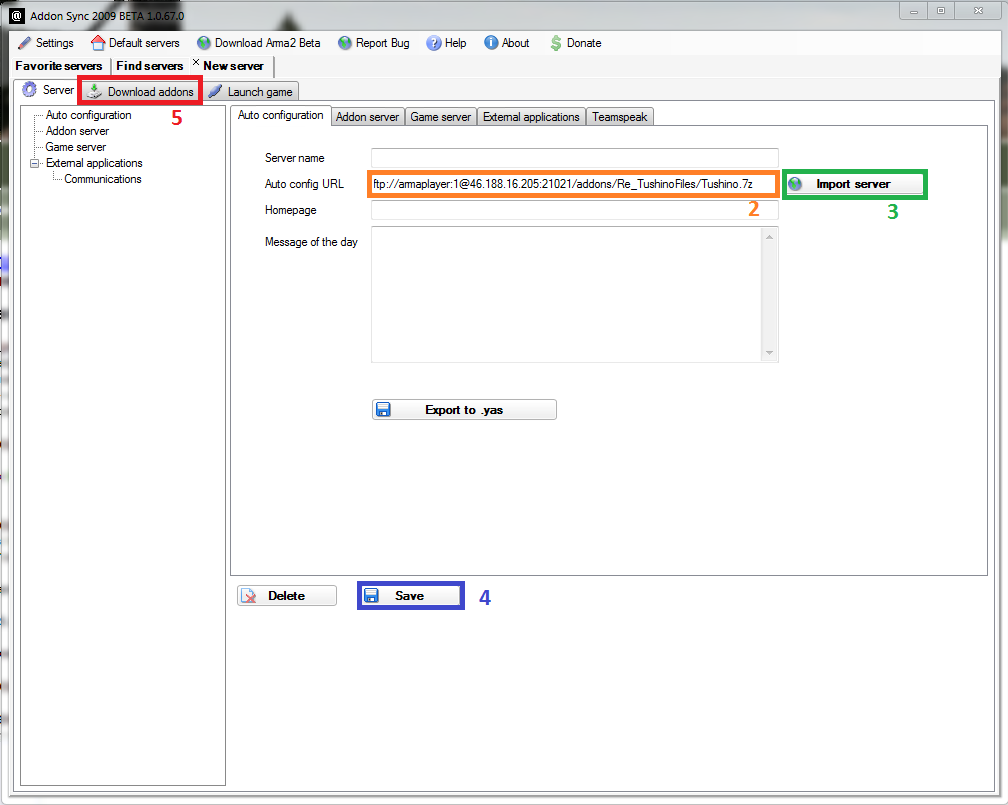Click the gear icon on the Server tab
1008x805 pixels.
(x=30, y=90)
